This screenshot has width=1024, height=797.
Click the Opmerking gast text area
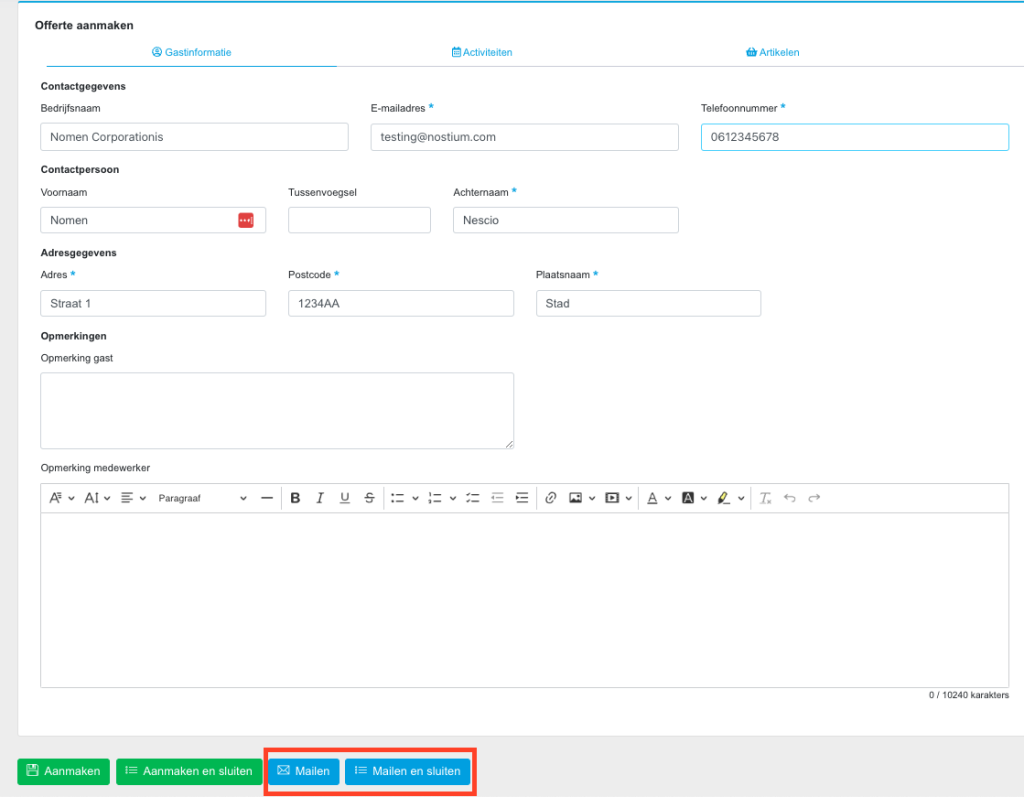(x=277, y=411)
